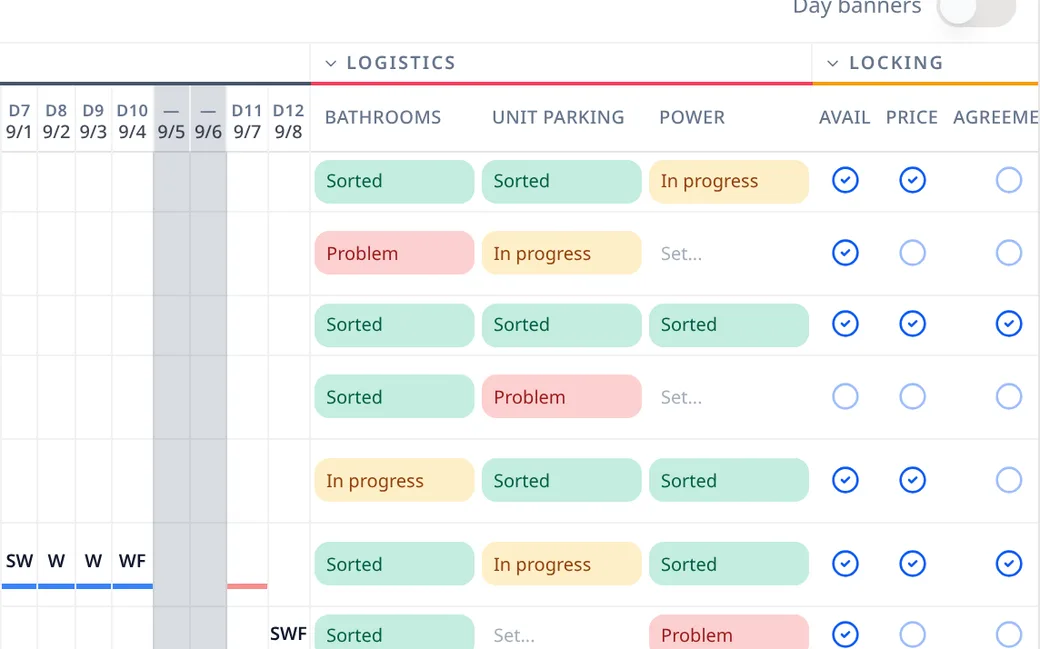The image size is (1040, 649).
Task: Collapse the Locking column group chevron
Action: pyautogui.click(x=832, y=63)
